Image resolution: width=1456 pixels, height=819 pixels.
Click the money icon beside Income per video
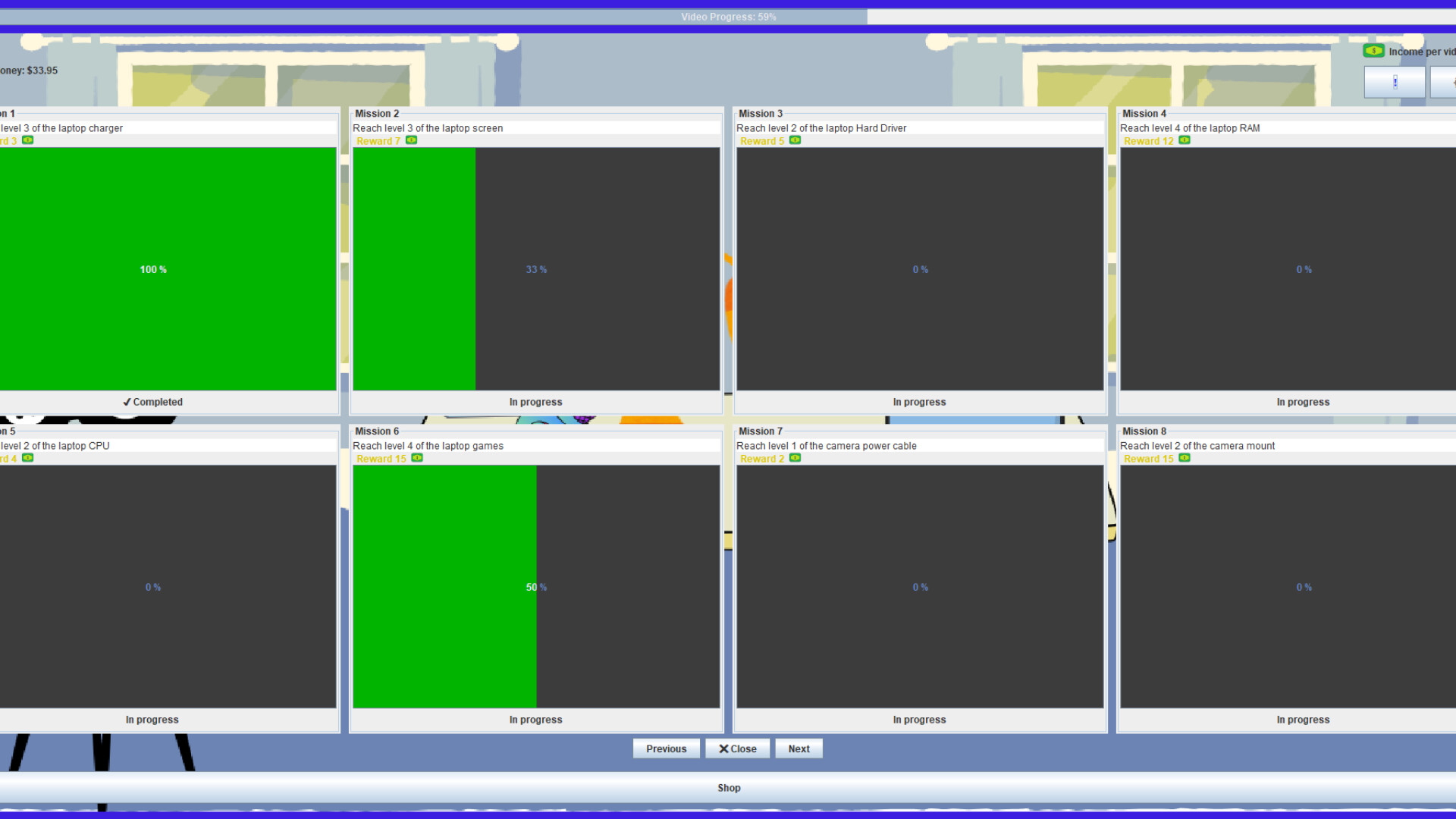1373,51
